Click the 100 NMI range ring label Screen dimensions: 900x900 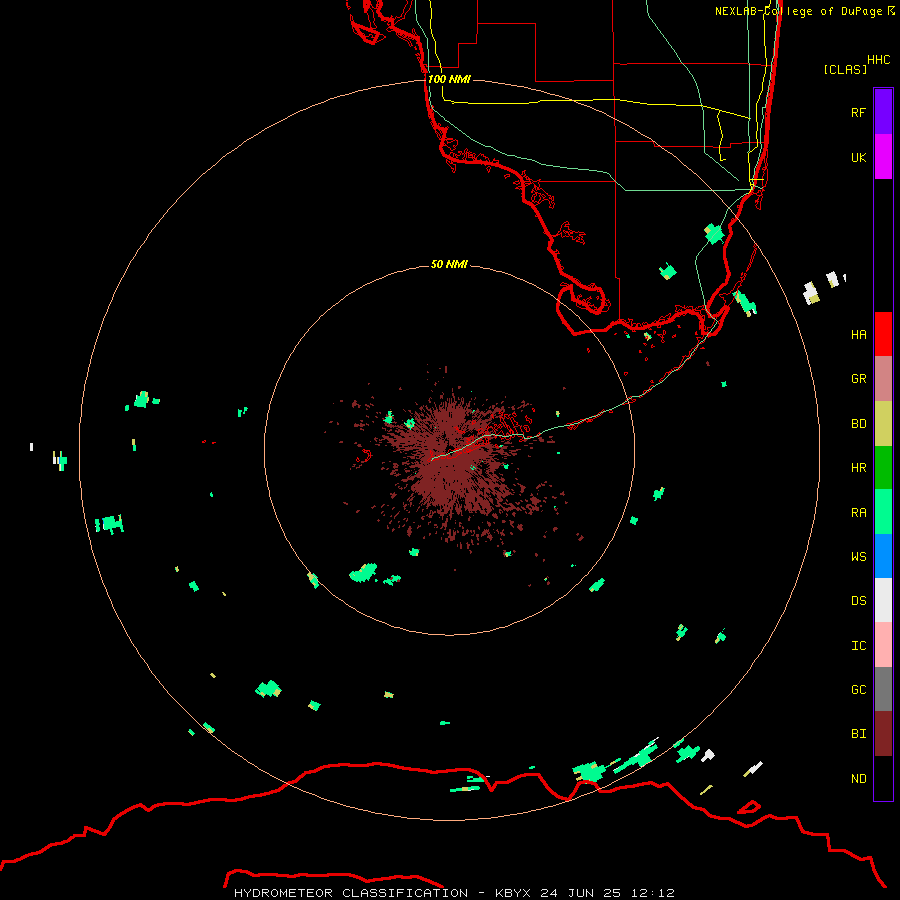pyautogui.click(x=449, y=79)
